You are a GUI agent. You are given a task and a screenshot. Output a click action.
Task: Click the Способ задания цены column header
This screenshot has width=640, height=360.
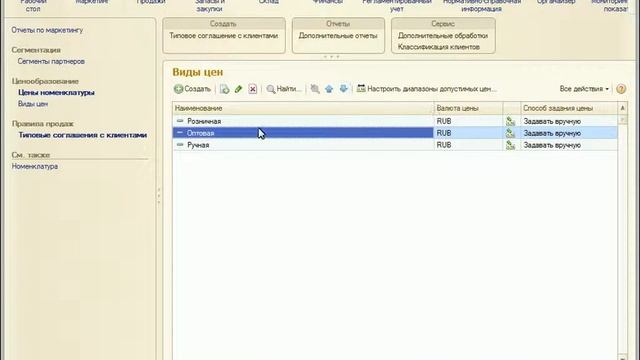click(569, 108)
